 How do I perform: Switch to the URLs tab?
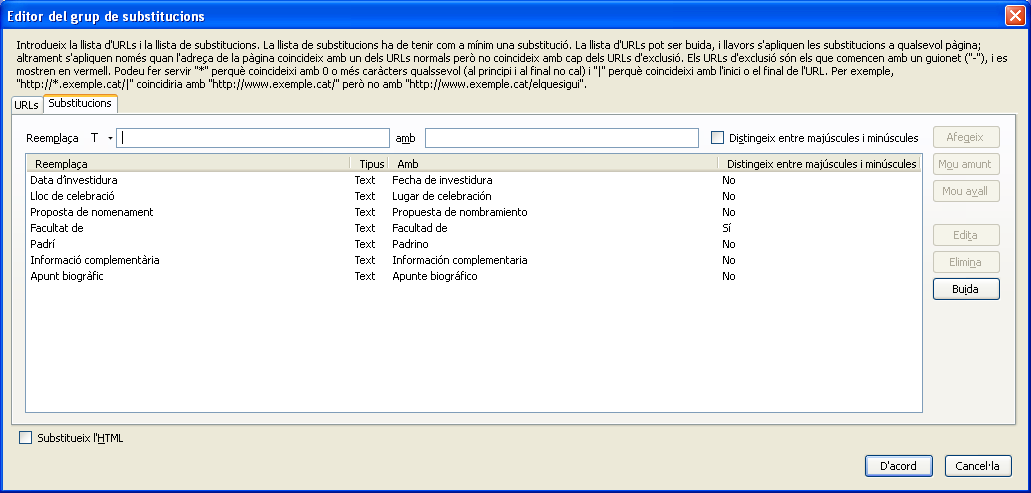coord(27,105)
